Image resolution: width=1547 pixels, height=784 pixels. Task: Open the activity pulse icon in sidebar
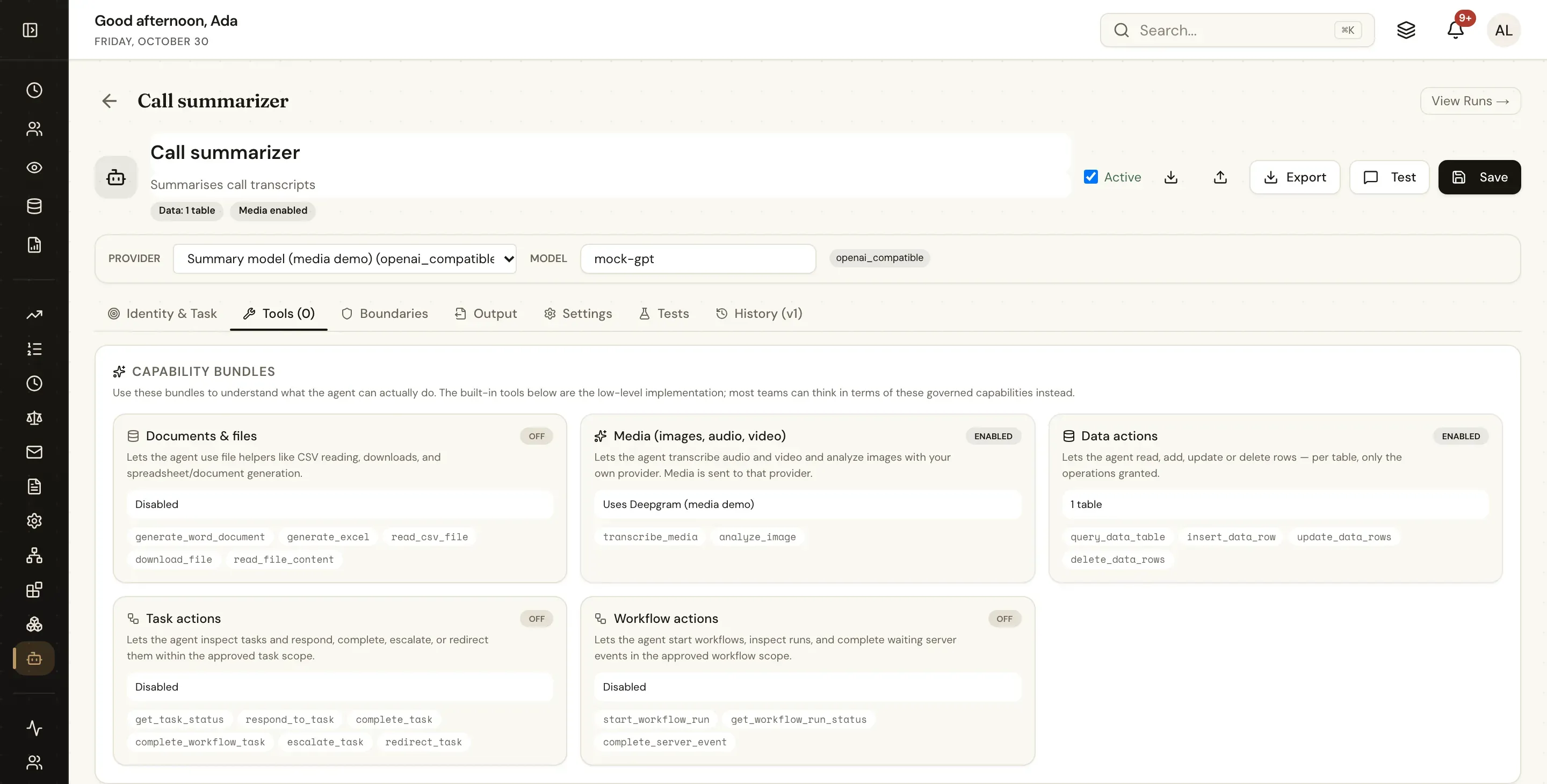click(34, 728)
